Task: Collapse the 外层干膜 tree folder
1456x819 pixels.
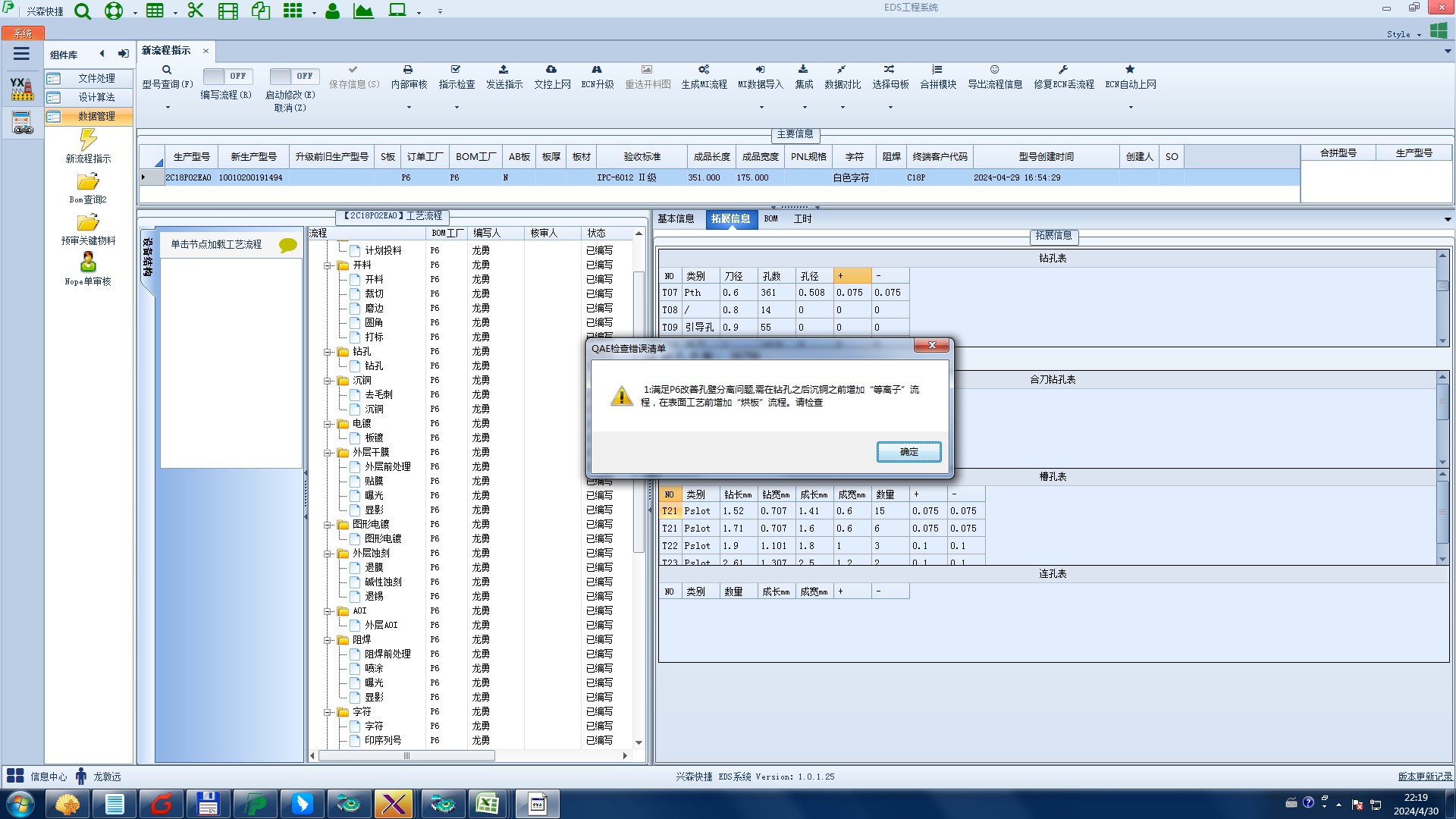Action: (328, 453)
